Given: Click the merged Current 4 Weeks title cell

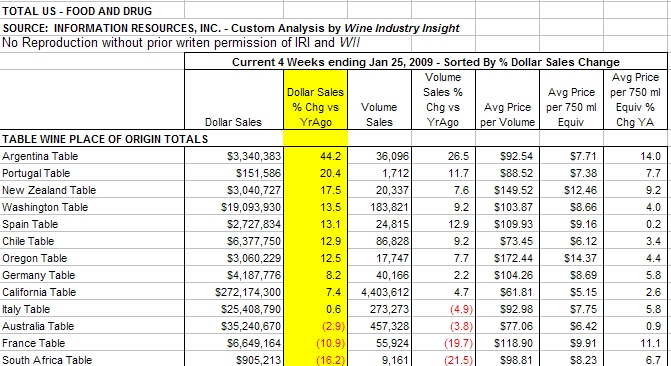Looking at the screenshot, I should (426, 62).
